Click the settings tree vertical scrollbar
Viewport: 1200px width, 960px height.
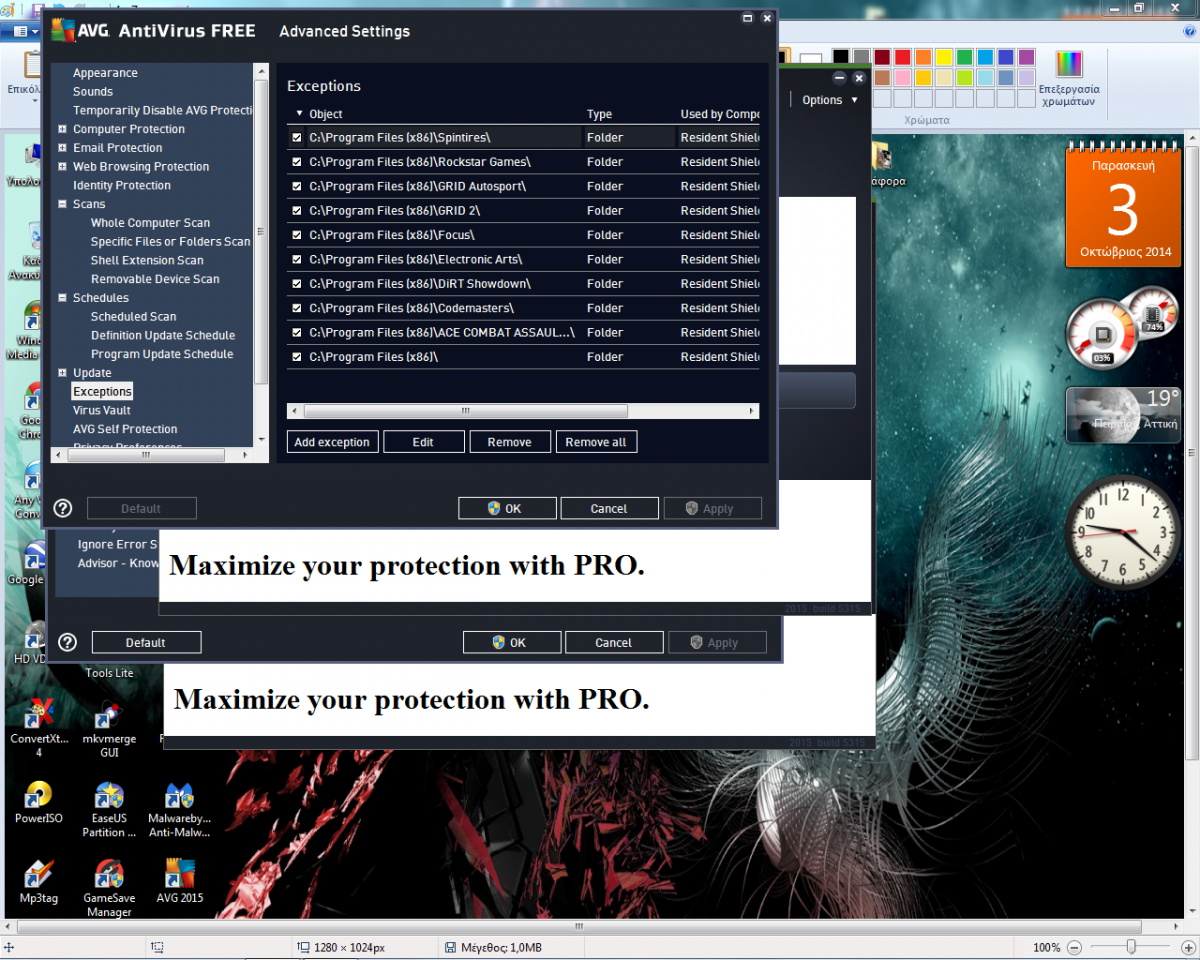pyautogui.click(x=261, y=232)
